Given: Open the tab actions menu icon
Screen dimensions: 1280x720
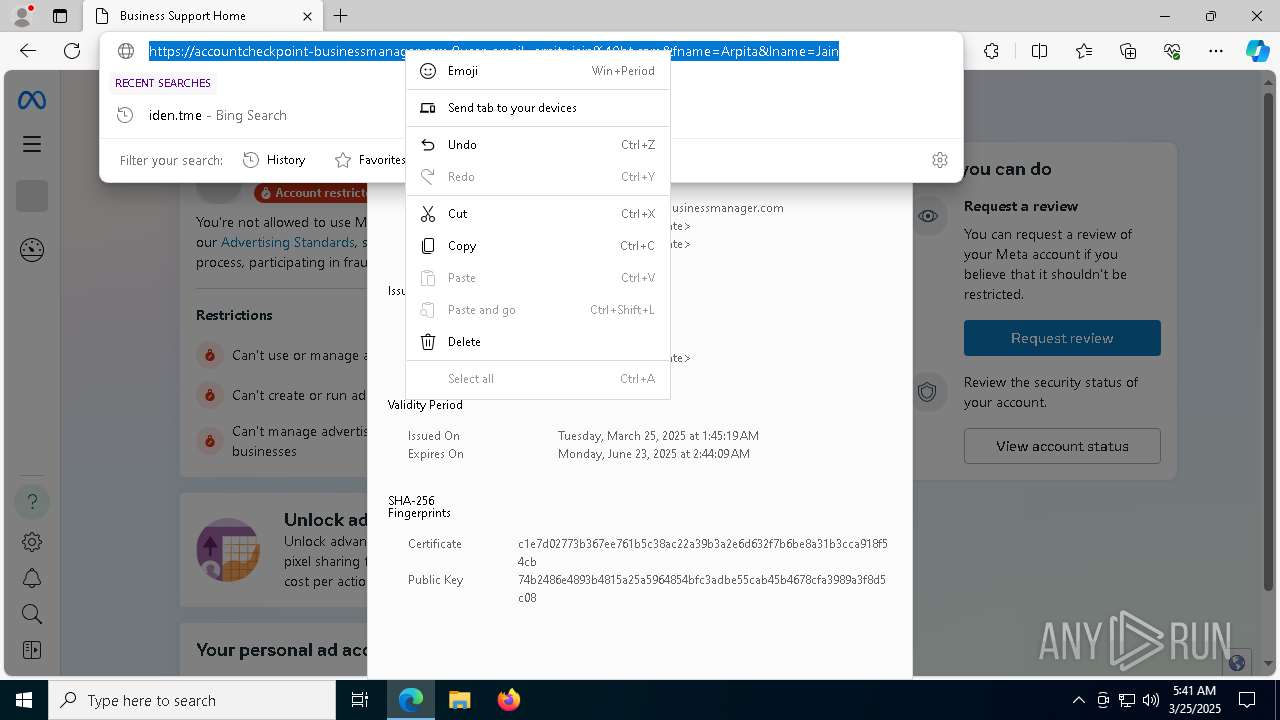Looking at the screenshot, I should pyautogui.click(x=60, y=16).
